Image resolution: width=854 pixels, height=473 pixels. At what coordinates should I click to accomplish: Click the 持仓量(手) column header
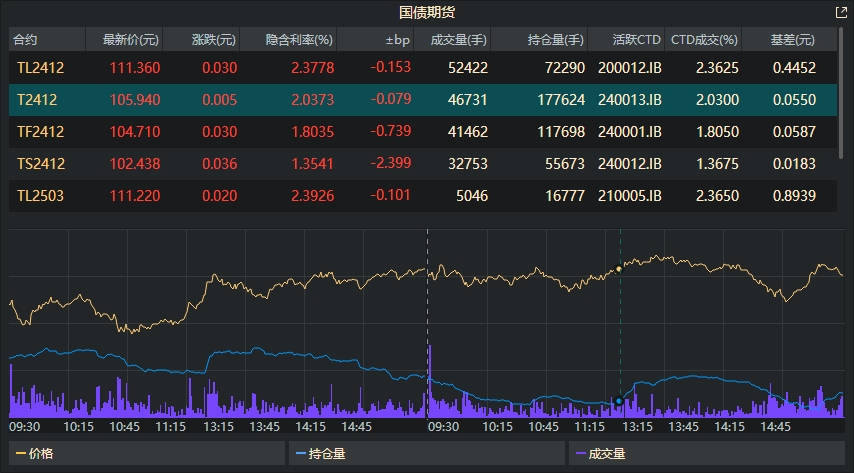pos(555,40)
